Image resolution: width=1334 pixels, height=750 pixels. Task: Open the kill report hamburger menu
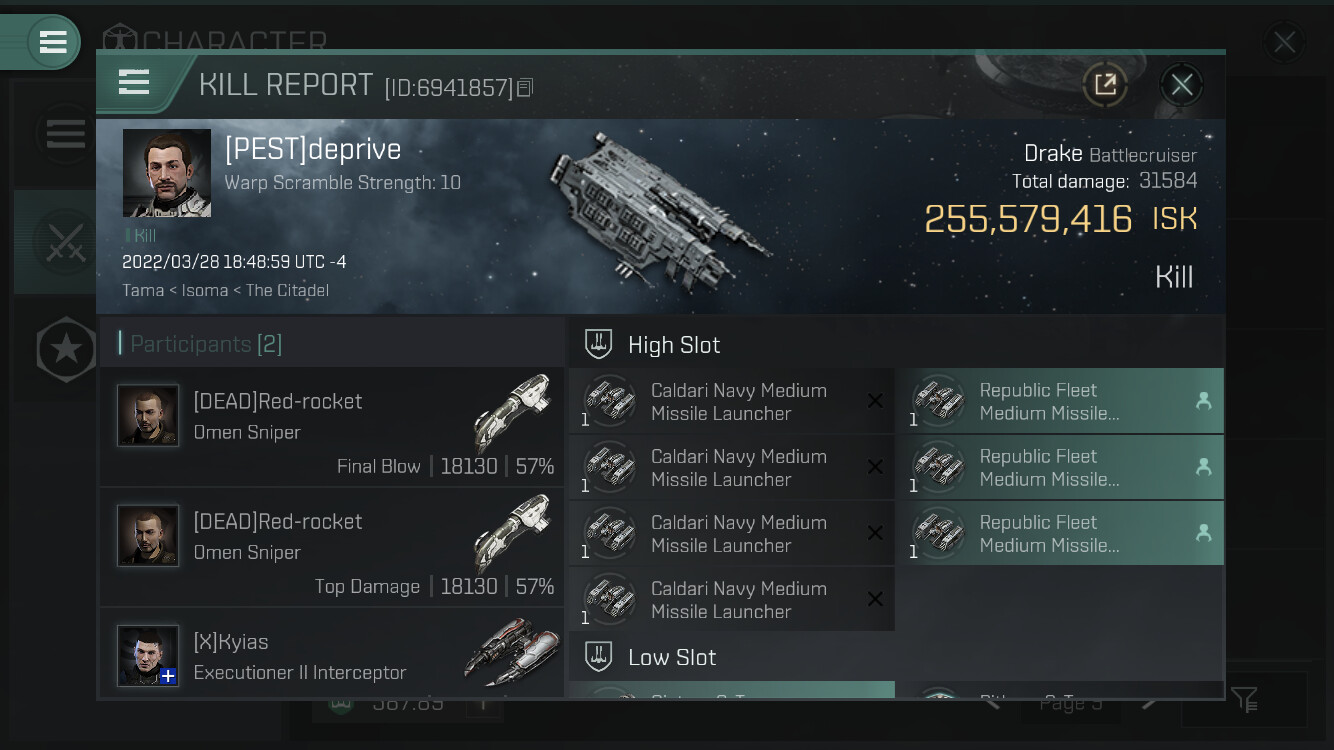pos(134,82)
